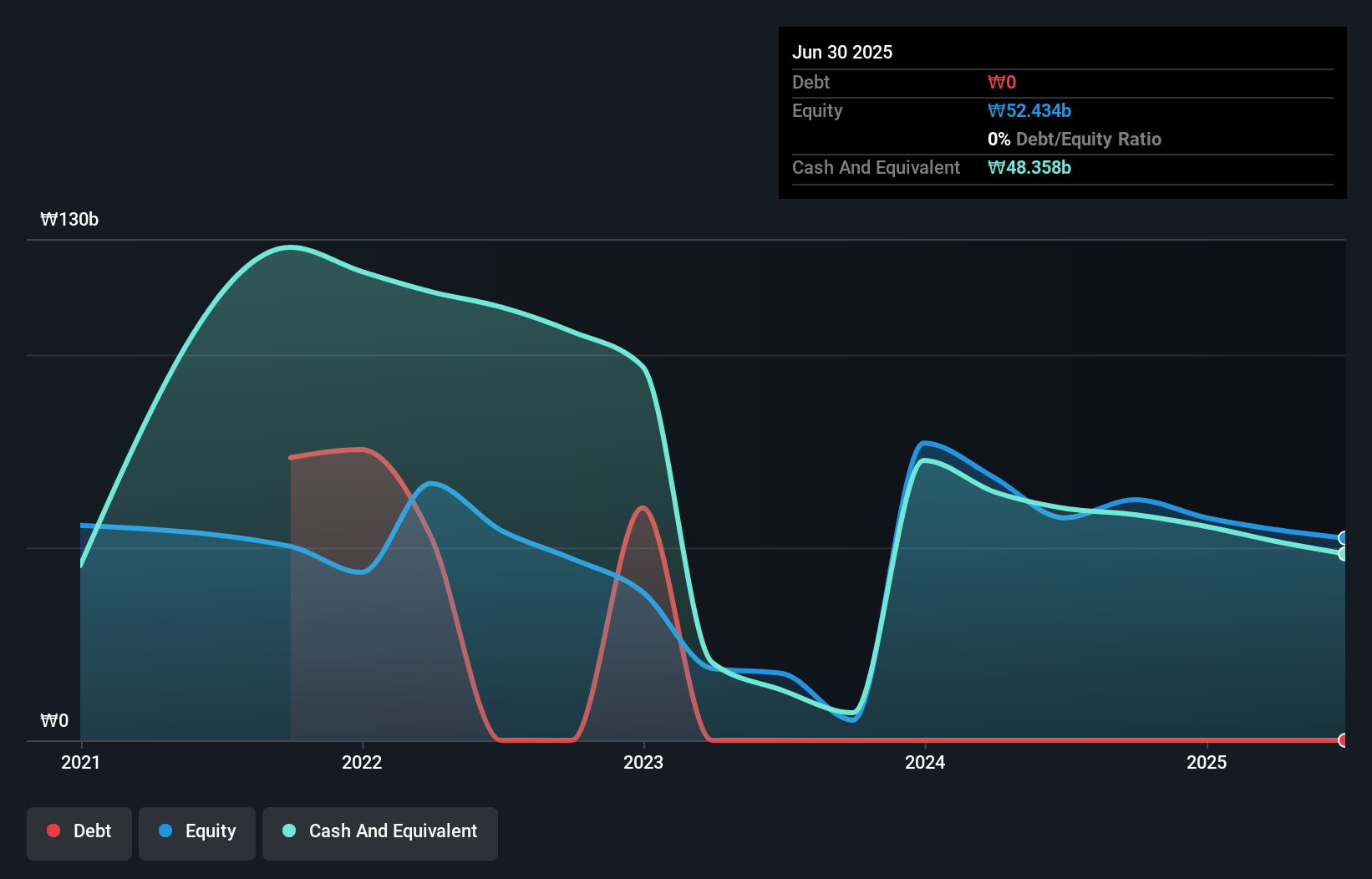1372x879 pixels.
Task: Click the red Debt legend dot
Action: point(53,831)
